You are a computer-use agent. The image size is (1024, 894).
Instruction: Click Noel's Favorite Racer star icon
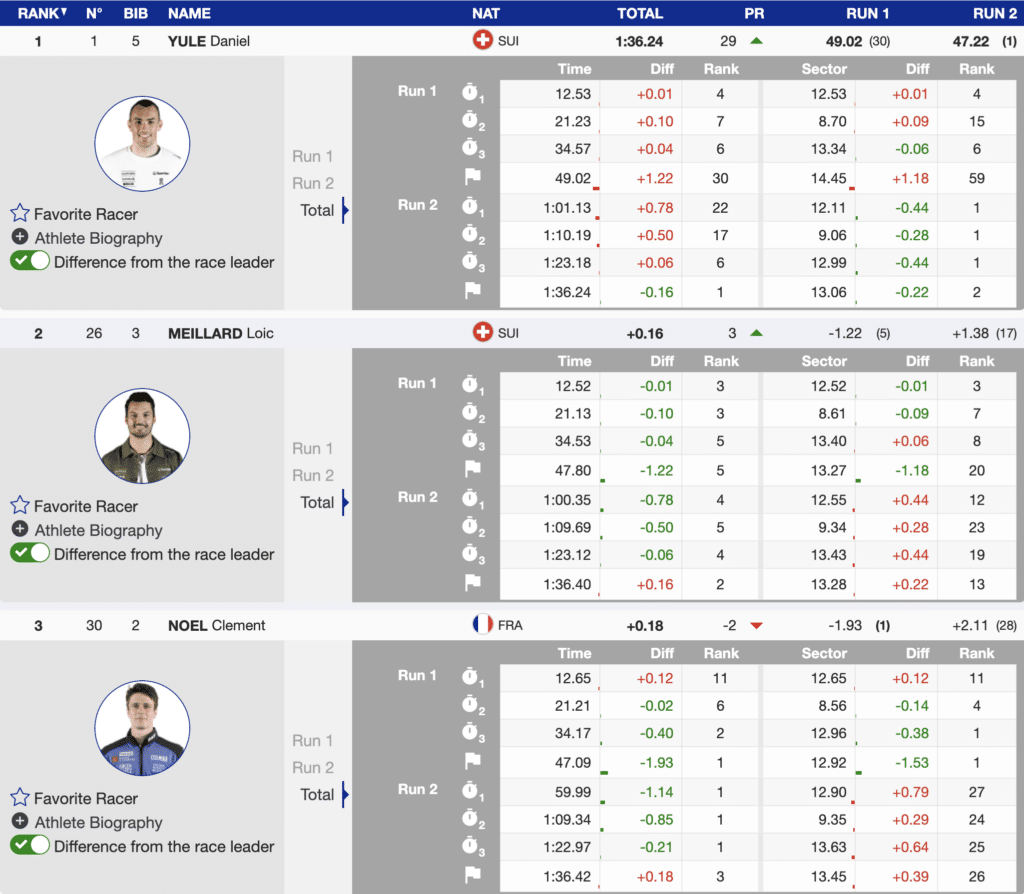pyautogui.click(x=20, y=797)
